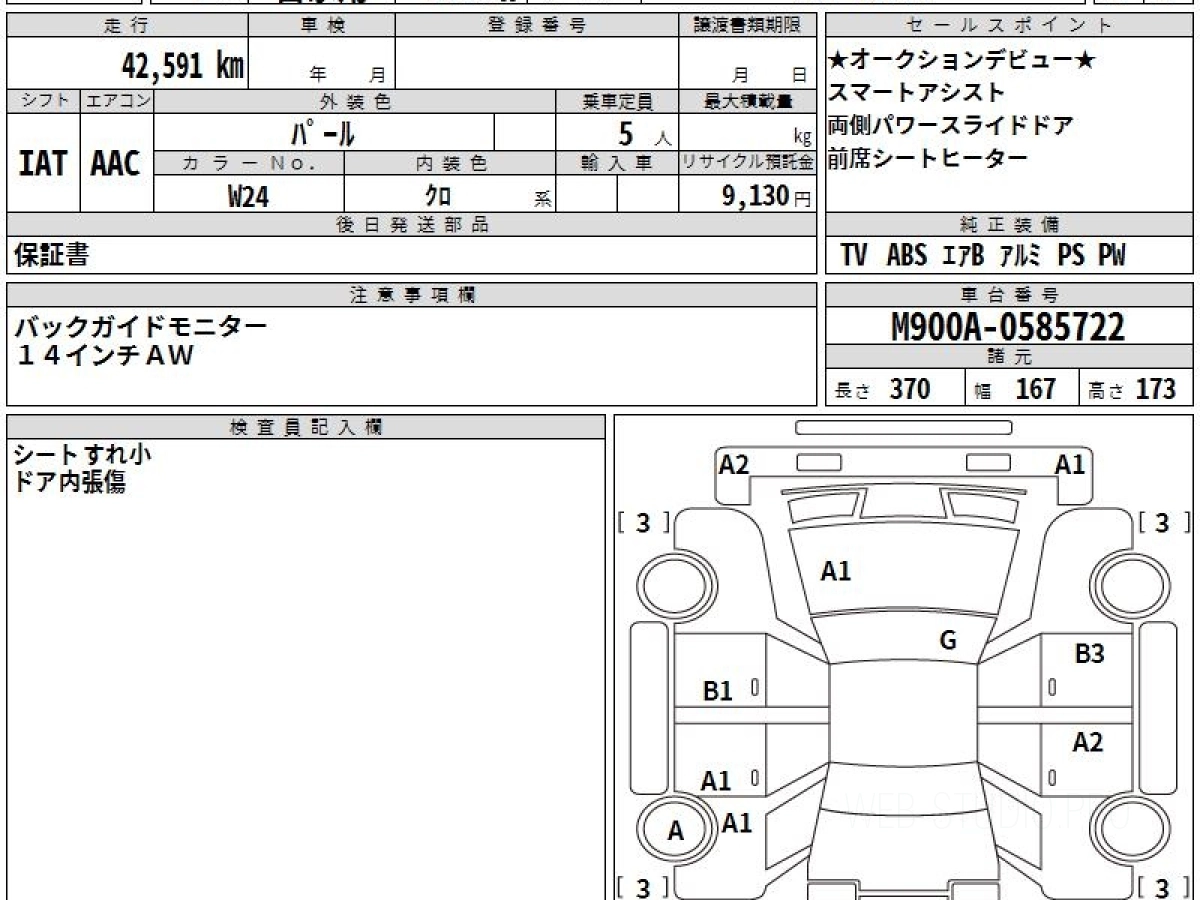Select the G mark on the windshield
Image resolution: width=1200 pixels, height=900 pixels.
948,641
